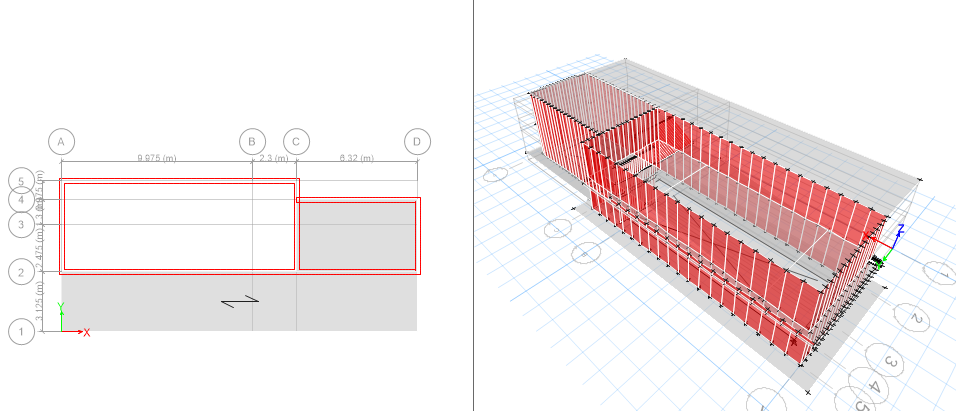Click grid bubble A in plan view
The width and height of the screenshot is (956, 411).
tap(61, 141)
